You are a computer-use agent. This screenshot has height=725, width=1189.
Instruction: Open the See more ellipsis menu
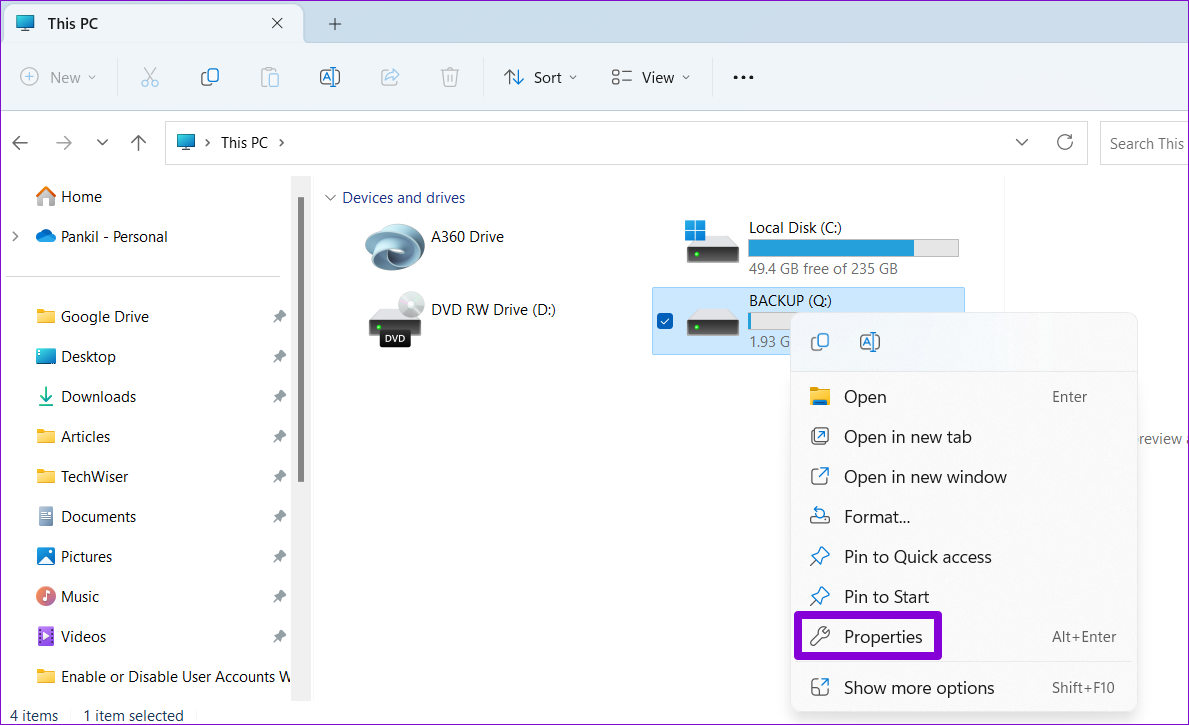[743, 77]
